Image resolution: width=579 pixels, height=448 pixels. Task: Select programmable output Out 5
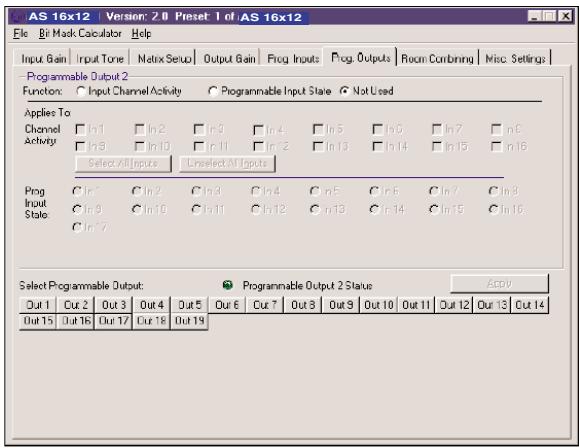[189, 305]
